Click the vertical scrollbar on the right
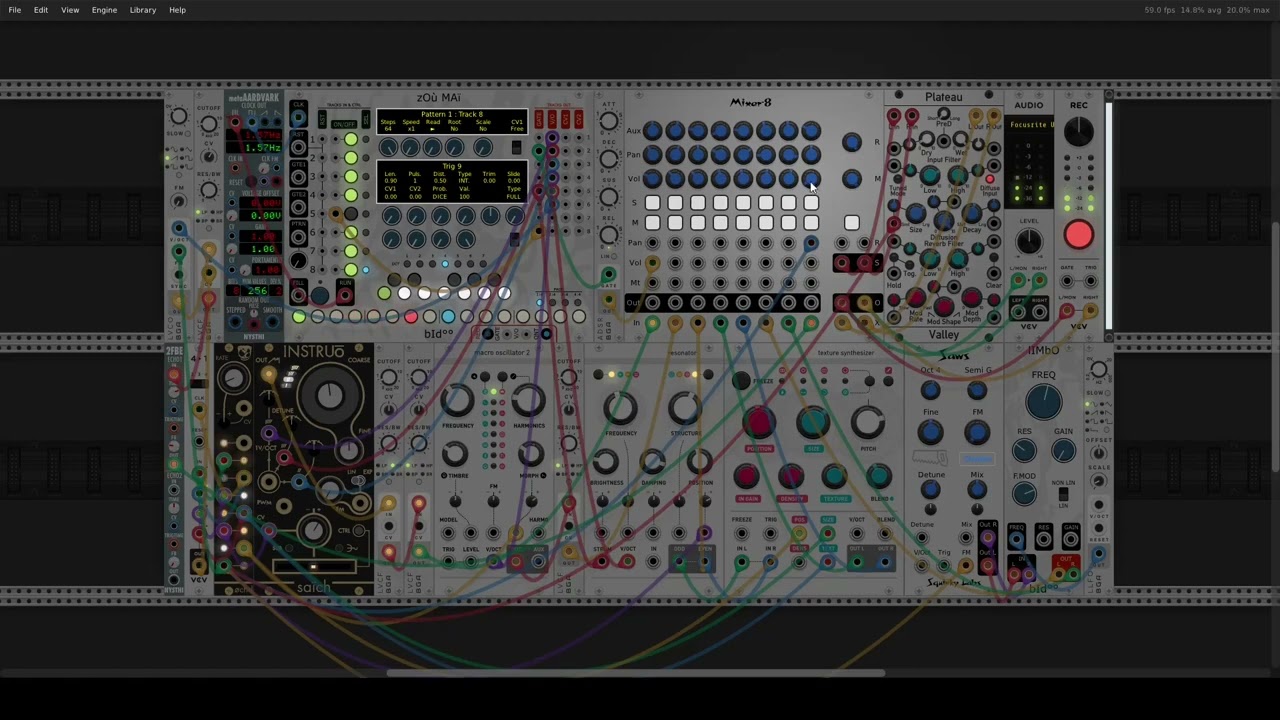The width and height of the screenshot is (1280, 720). pos(1276,345)
